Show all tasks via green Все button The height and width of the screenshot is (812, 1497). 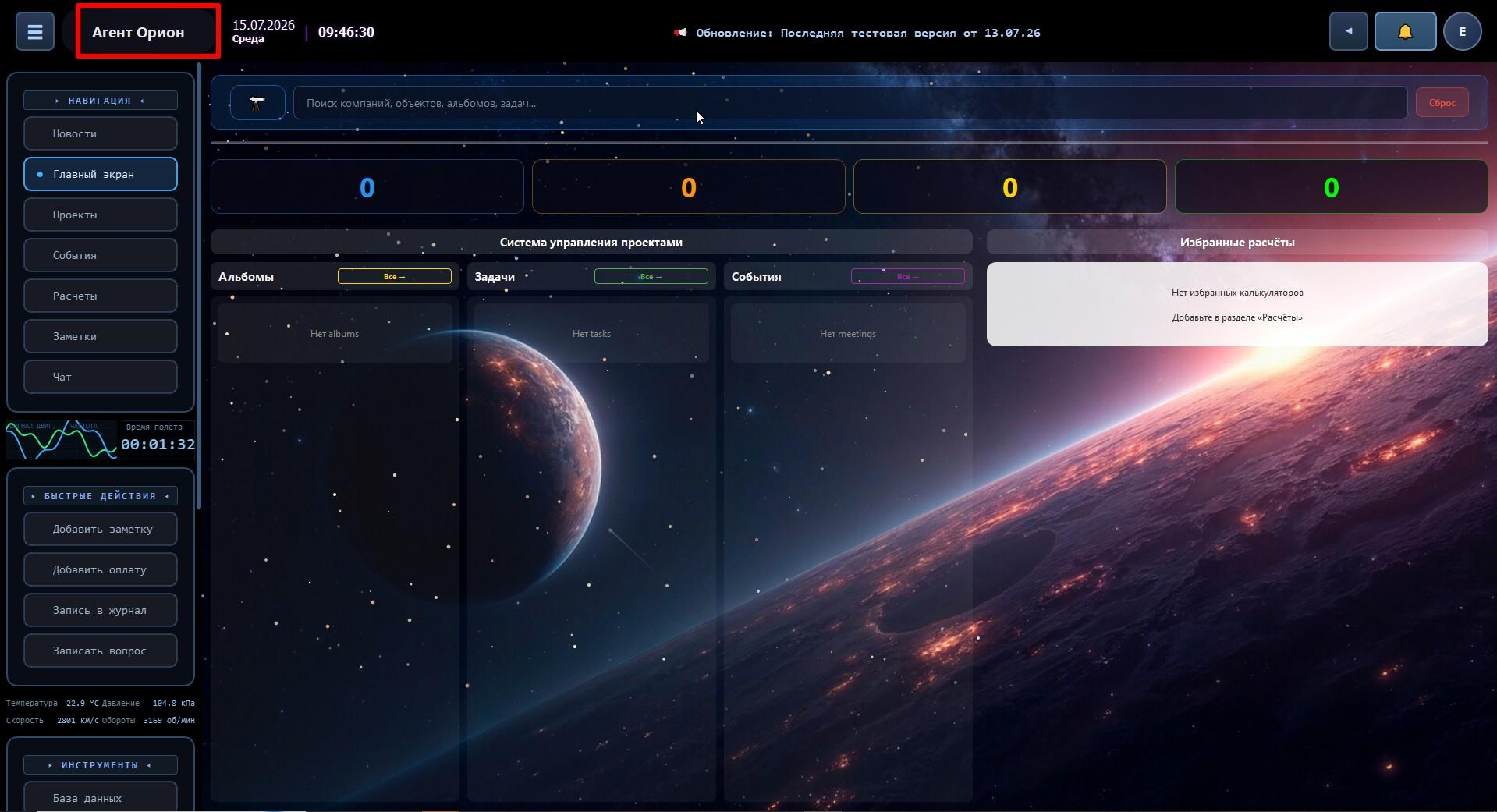coord(651,277)
